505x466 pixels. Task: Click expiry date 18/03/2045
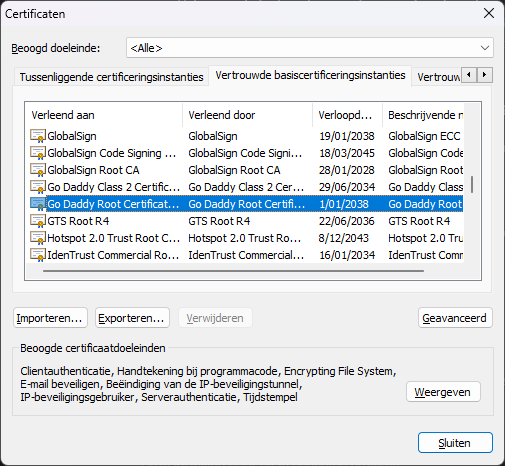tap(347, 153)
